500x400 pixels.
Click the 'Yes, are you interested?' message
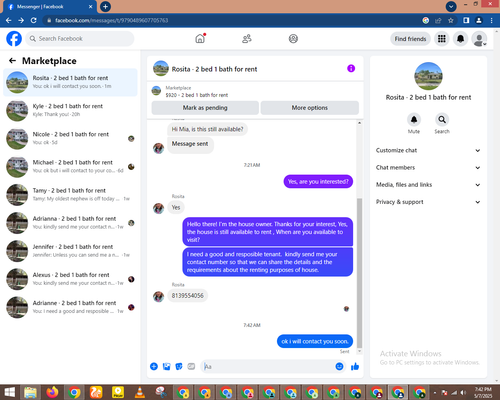[x=318, y=182]
